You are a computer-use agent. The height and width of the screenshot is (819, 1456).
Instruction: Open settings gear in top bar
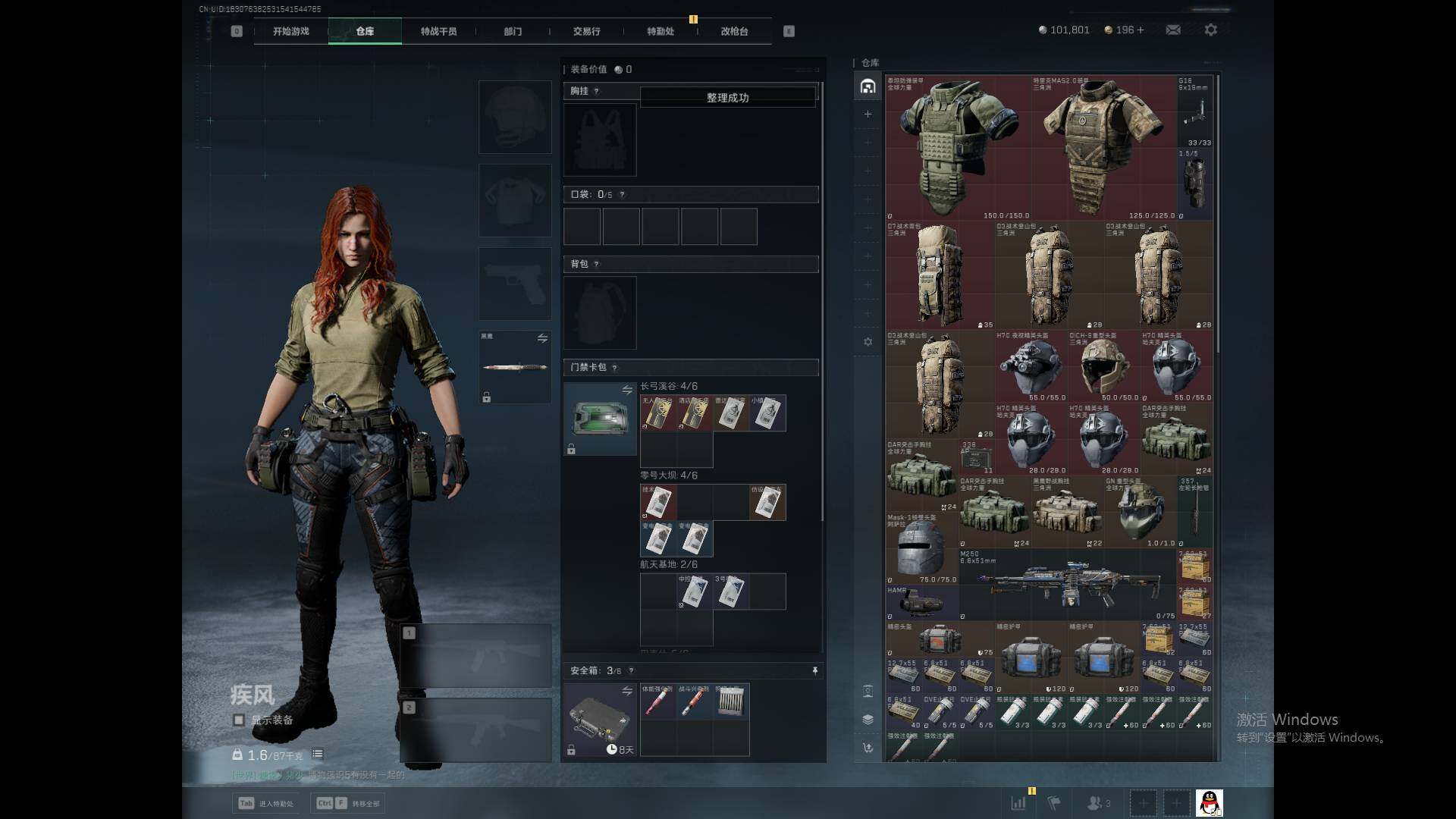pyautogui.click(x=1210, y=30)
